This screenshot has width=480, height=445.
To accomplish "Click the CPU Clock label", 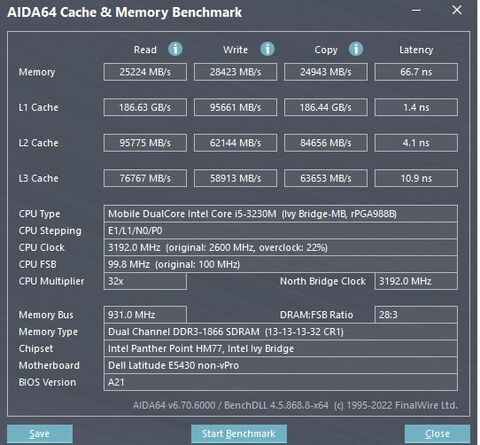I will click(x=42, y=248).
